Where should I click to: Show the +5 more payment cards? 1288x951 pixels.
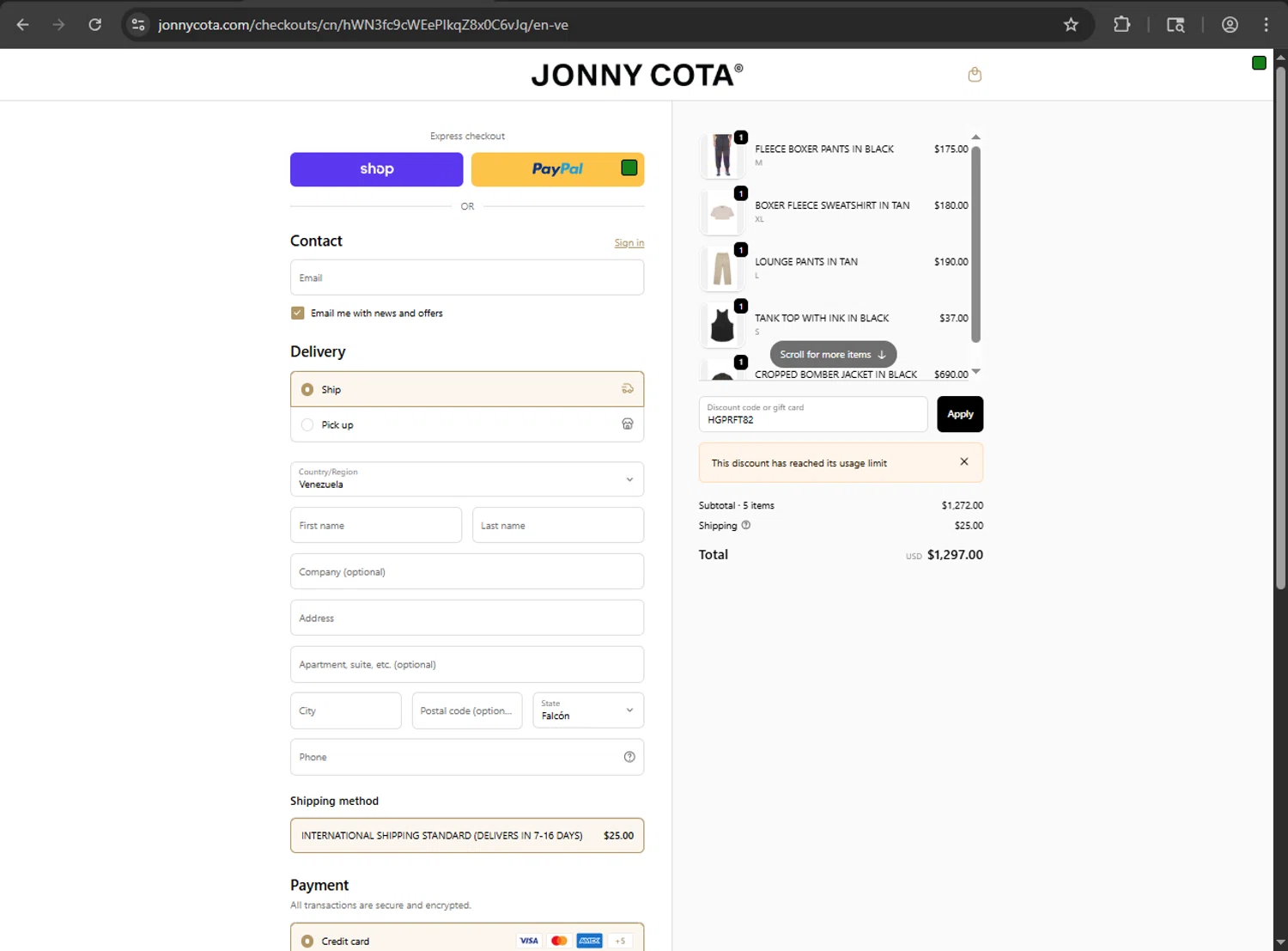coord(620,941)
